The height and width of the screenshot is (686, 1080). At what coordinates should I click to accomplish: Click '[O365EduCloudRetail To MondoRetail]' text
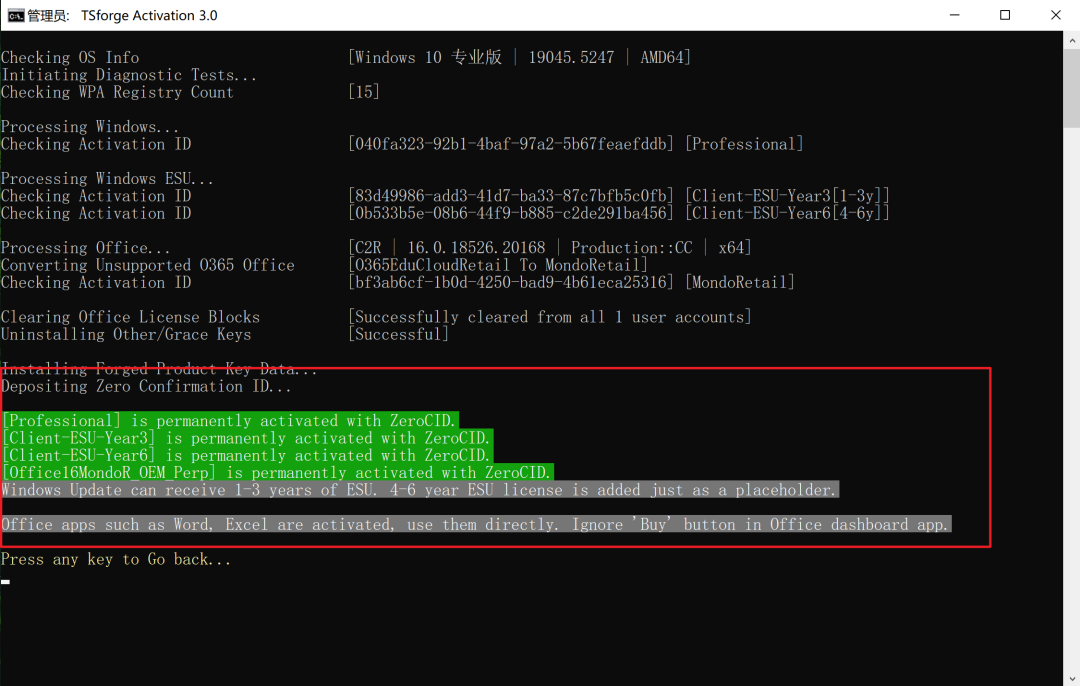pos(498,265)
